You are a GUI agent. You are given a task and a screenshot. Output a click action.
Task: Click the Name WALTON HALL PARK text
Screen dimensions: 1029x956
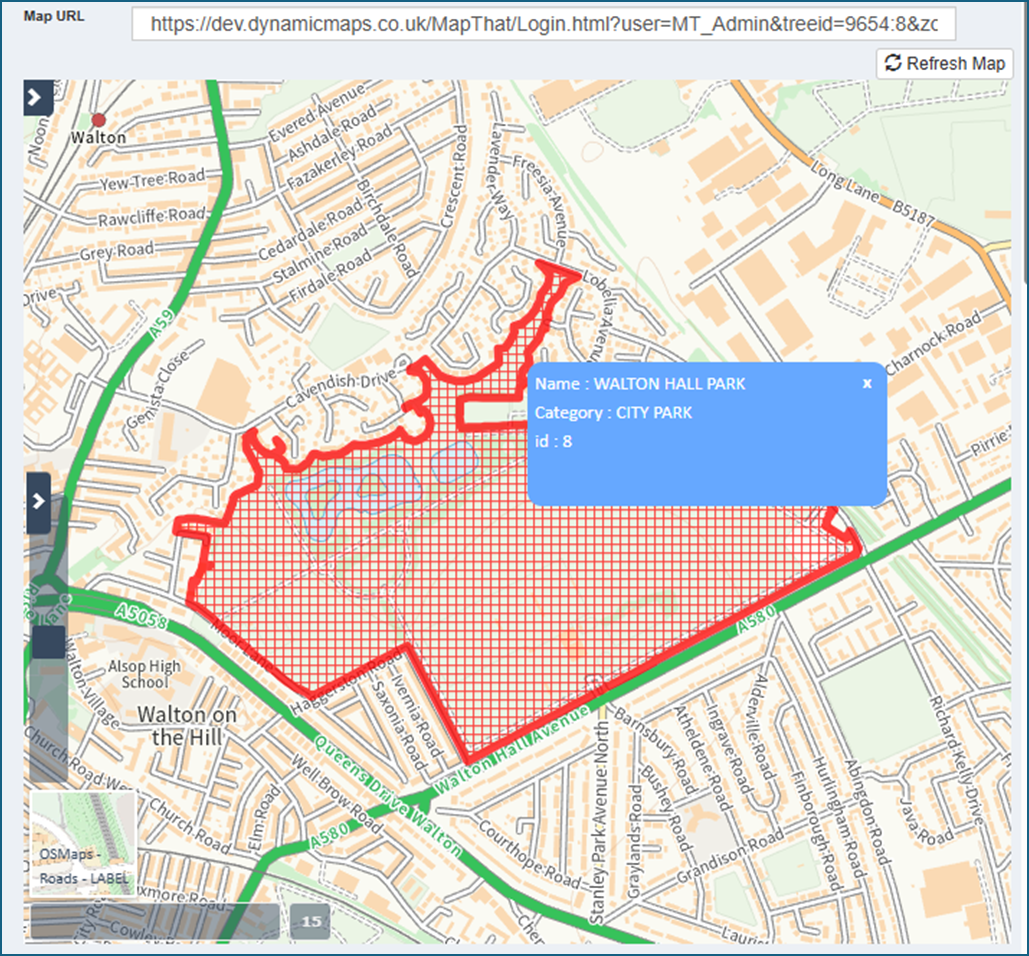coord(640,384)
